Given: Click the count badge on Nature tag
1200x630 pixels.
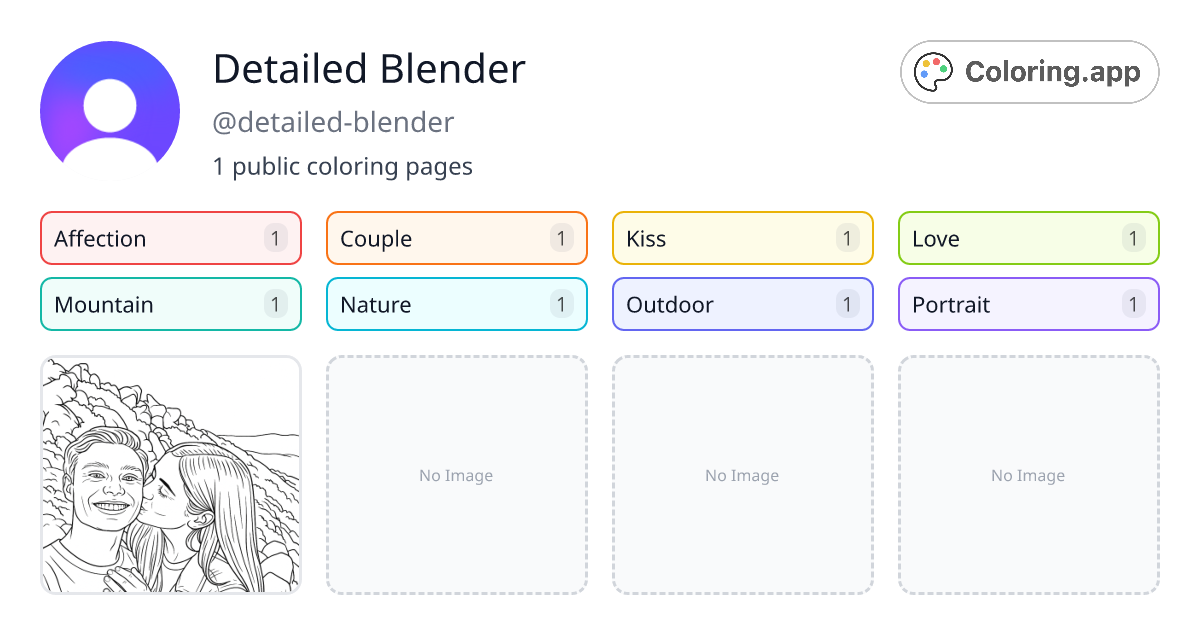Looking at the screenshot, I should pos(561,304).
